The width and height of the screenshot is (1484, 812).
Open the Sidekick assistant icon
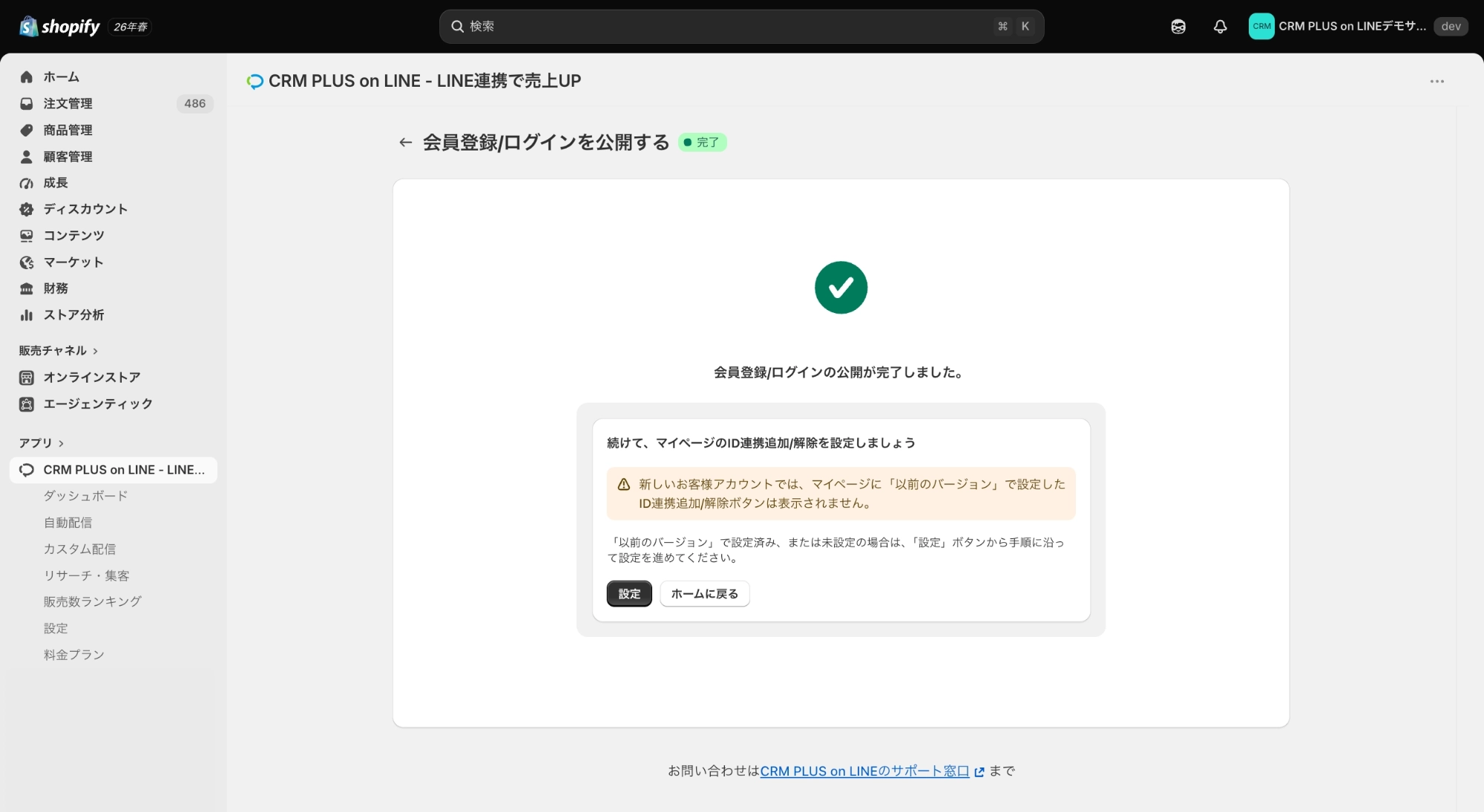tap(1178, 27)
